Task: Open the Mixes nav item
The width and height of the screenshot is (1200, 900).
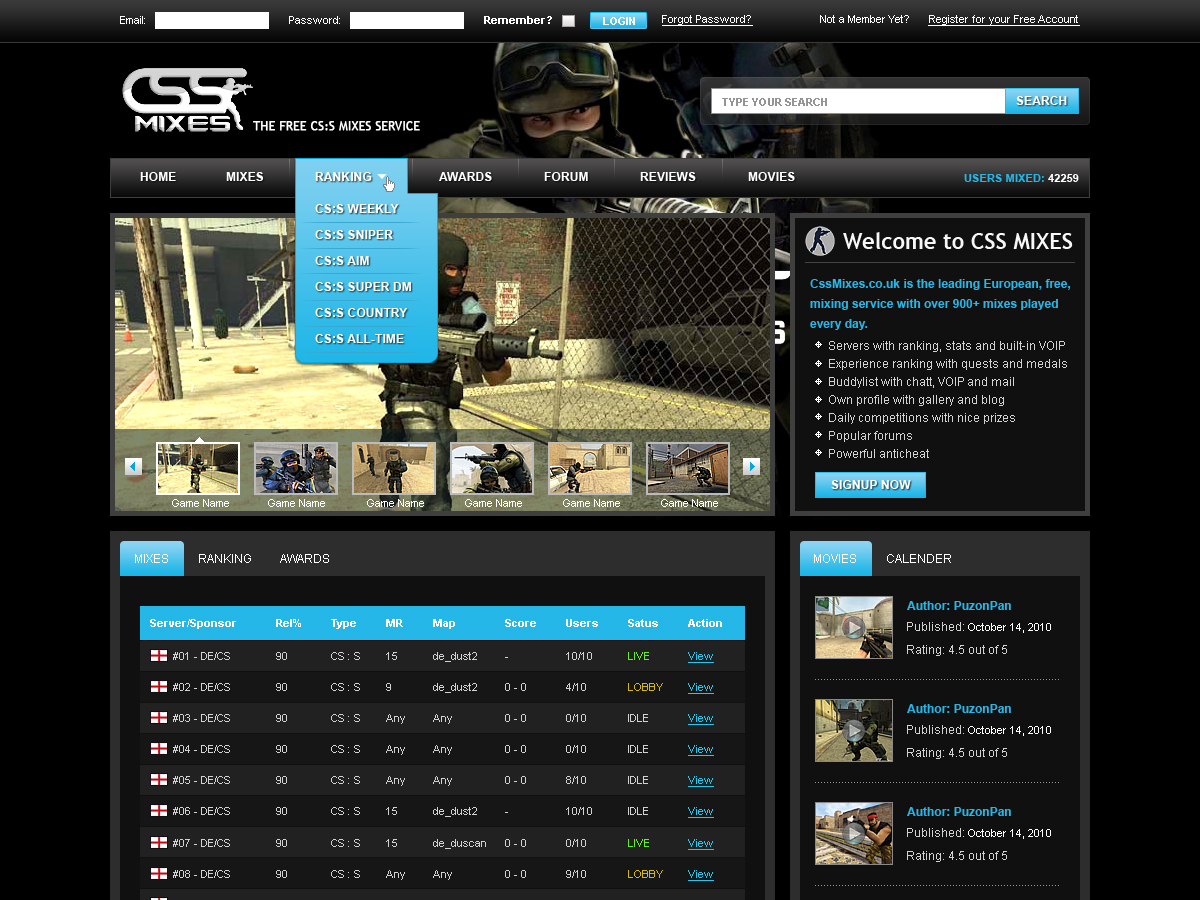Action: click(x=245, y=177)
